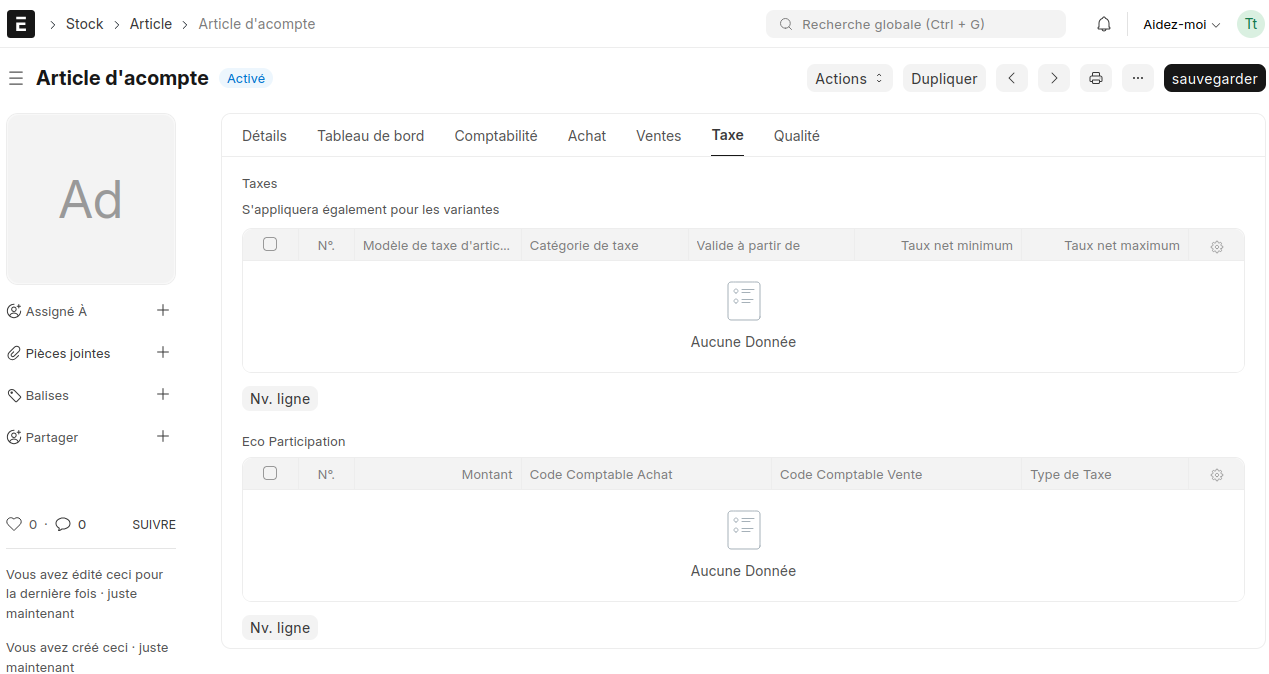Click Article d'acompte breadcrumb
Screen dimensions: 1269x674
tap(257, 24)
